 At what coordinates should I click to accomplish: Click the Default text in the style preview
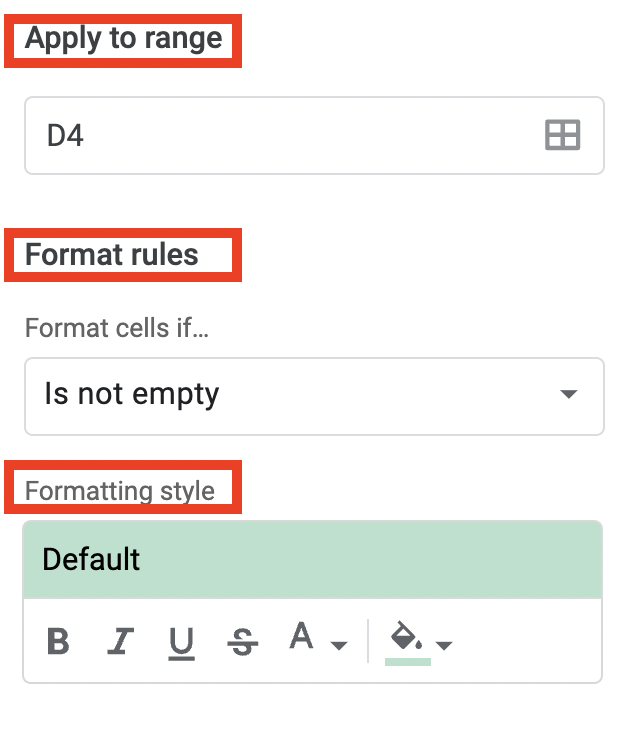point(91,559)
